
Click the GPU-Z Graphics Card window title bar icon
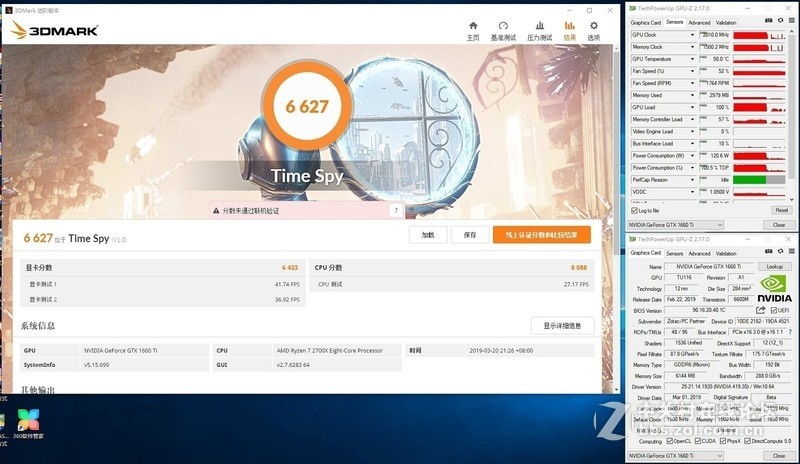(633, 239)
